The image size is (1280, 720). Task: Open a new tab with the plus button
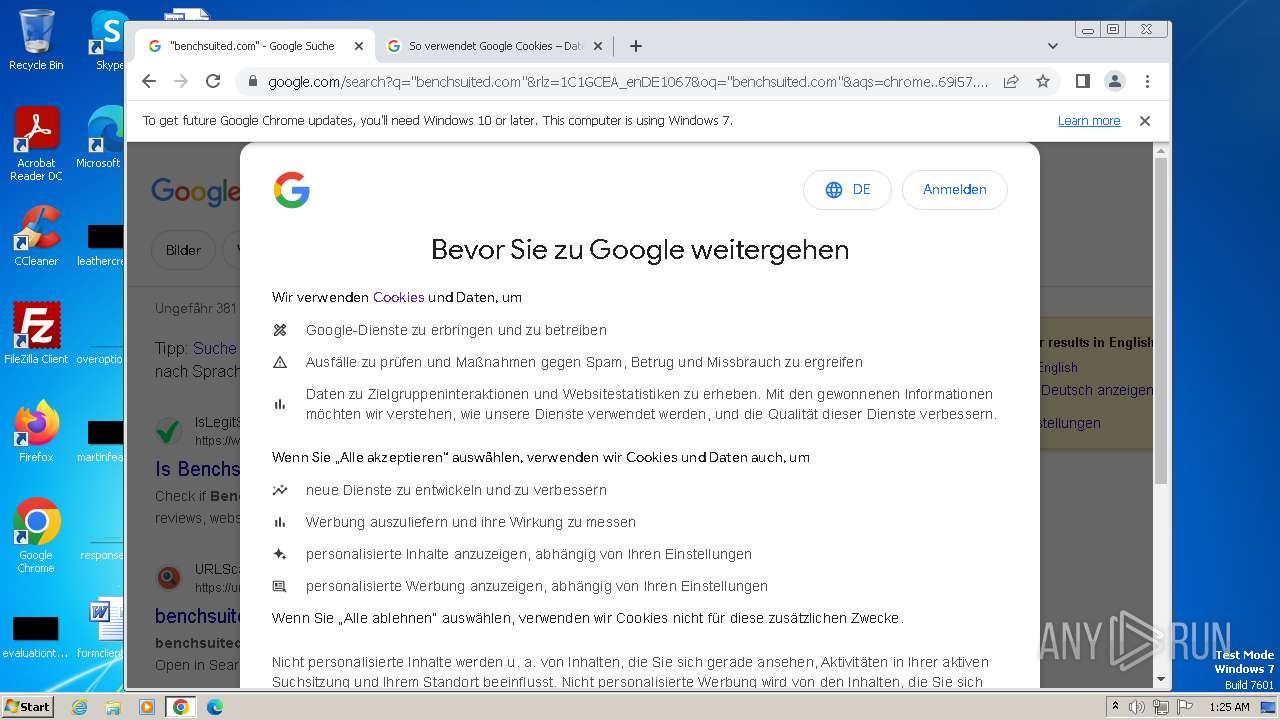coord(636,46)
